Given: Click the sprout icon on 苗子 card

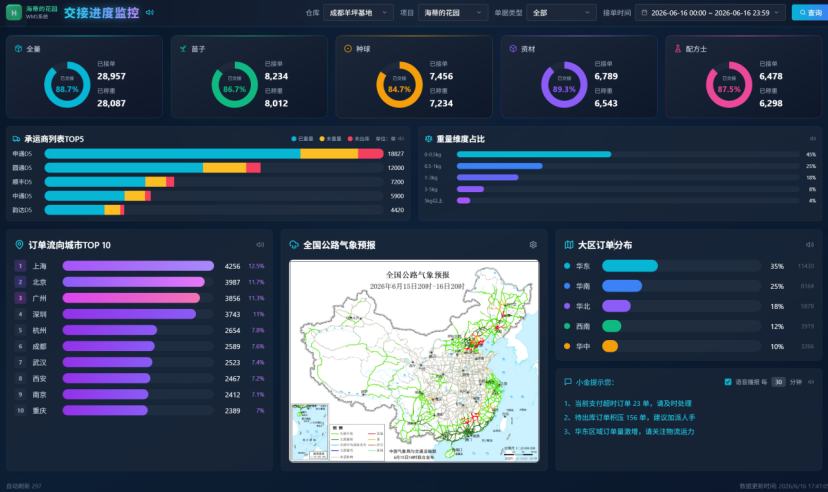Looking at the screenshot, I should tap(183, 49).
